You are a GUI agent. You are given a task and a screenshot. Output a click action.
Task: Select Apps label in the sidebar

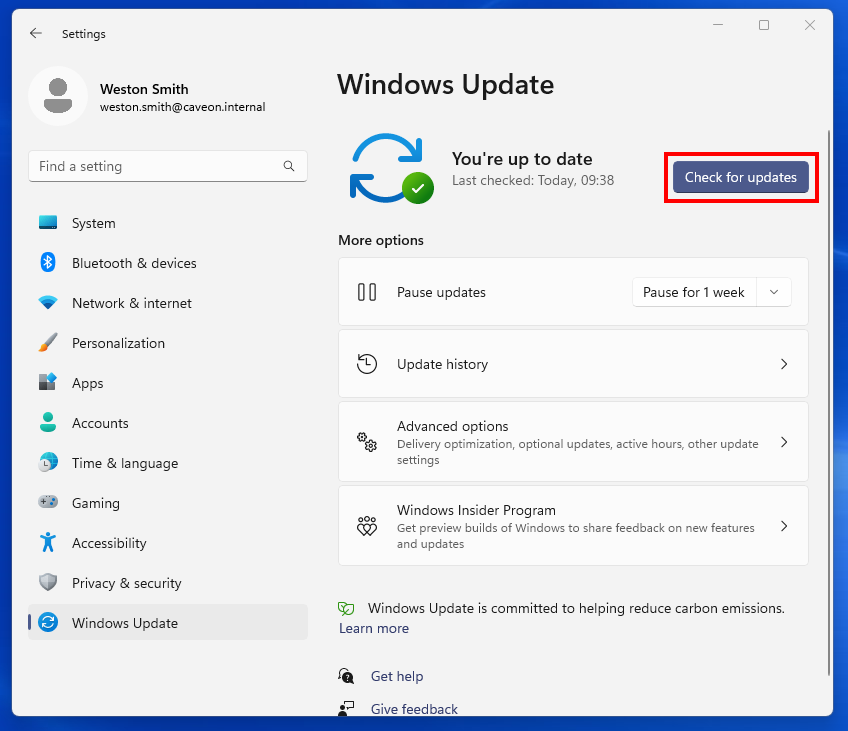[x=88, y=383]
